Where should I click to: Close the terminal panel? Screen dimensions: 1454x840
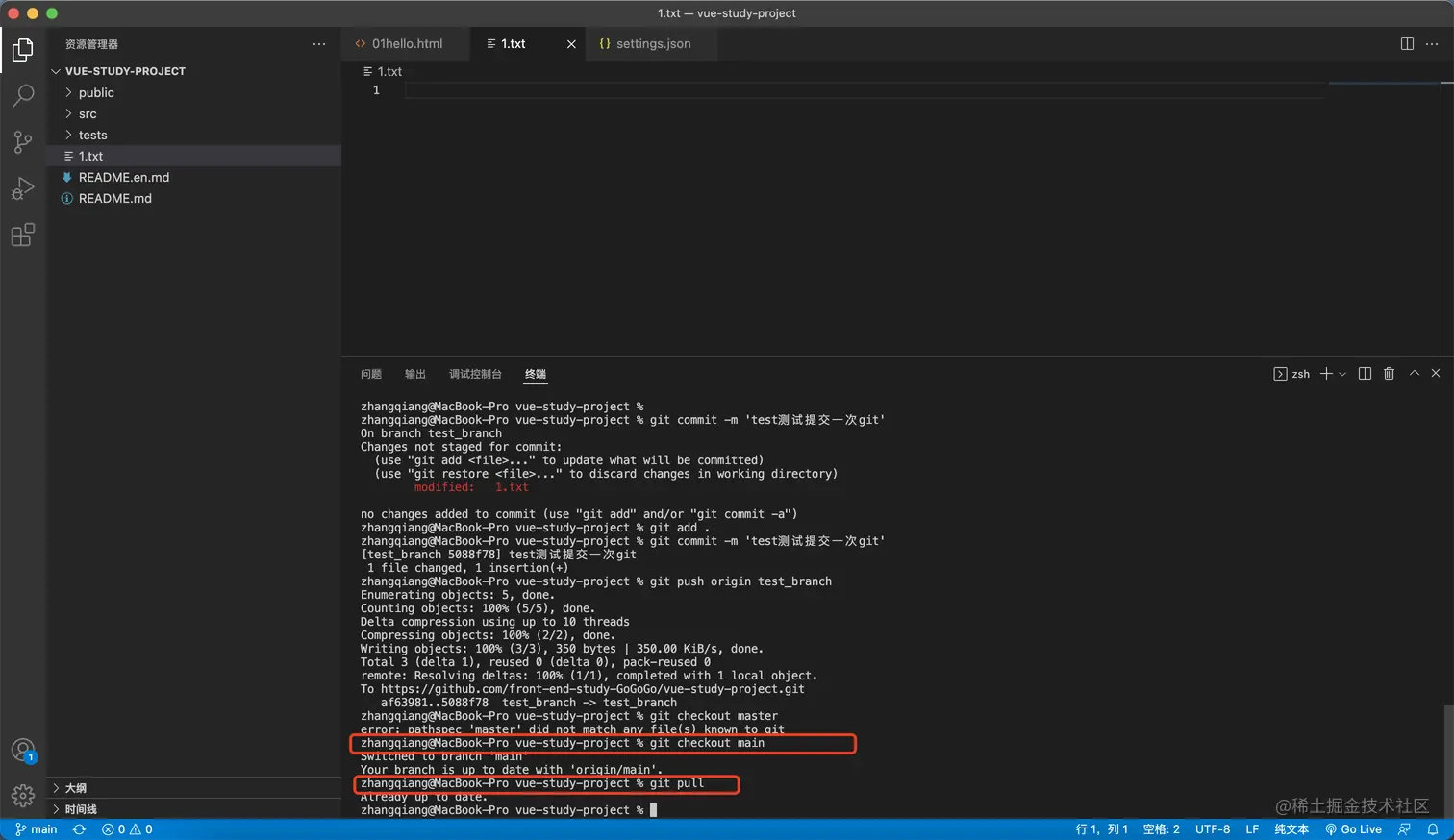1436,373
